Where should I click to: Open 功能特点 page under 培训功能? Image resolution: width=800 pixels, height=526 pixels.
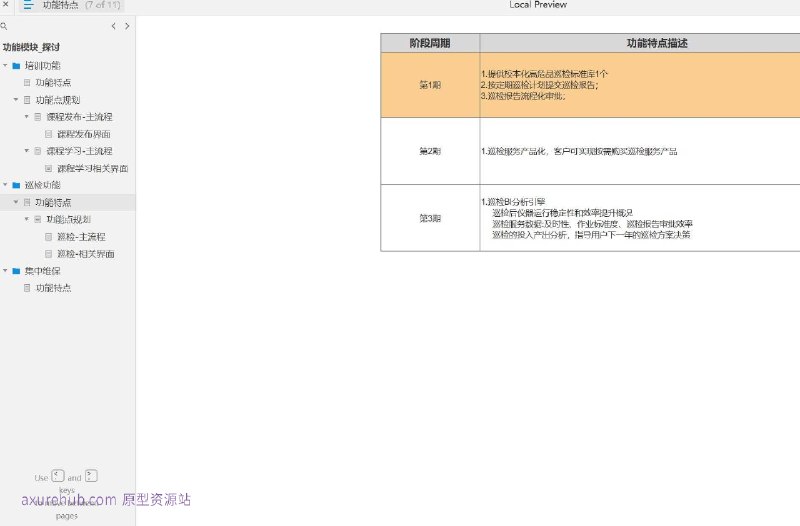[x=53, y=83]
